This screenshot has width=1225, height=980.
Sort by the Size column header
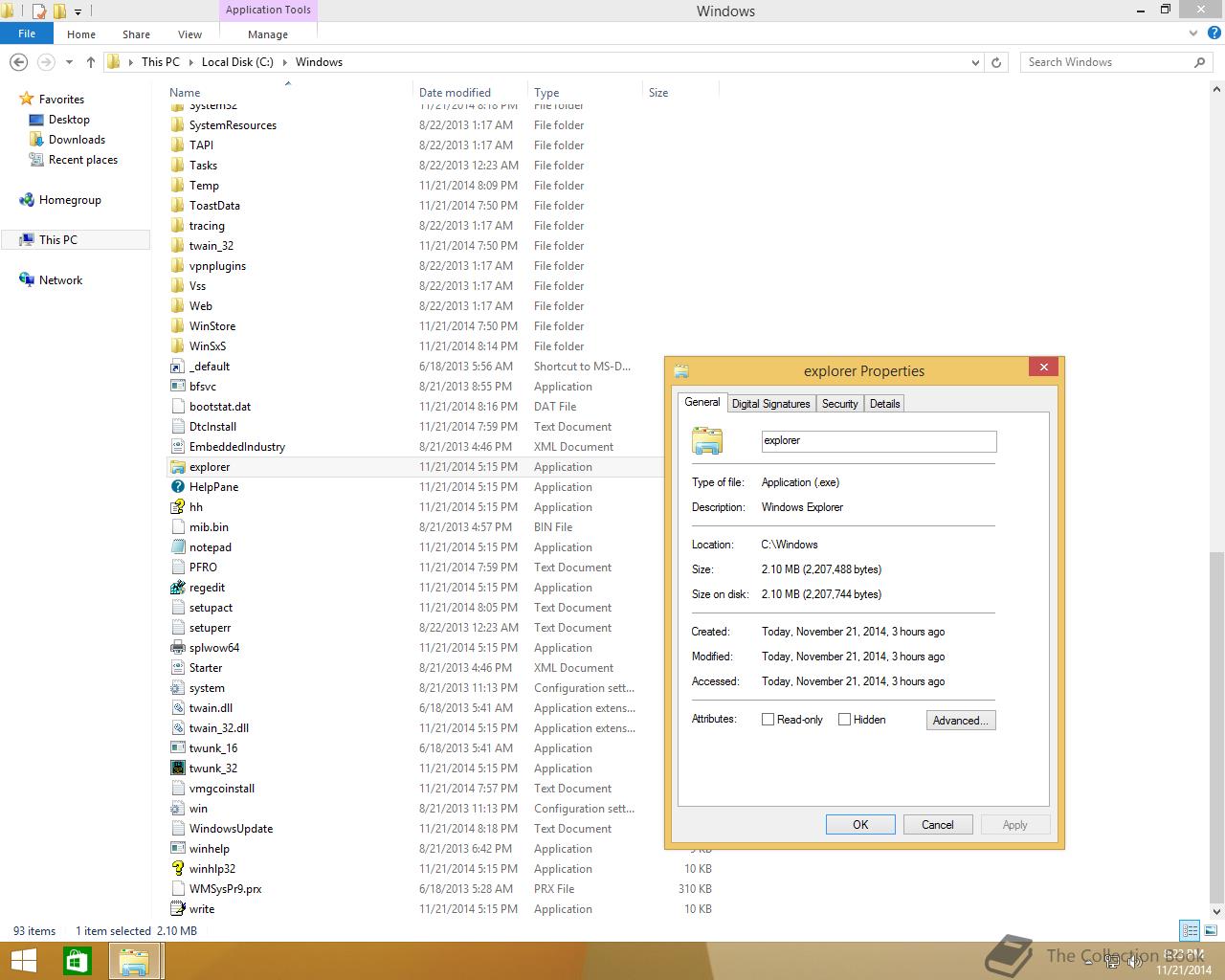(680, 93)
